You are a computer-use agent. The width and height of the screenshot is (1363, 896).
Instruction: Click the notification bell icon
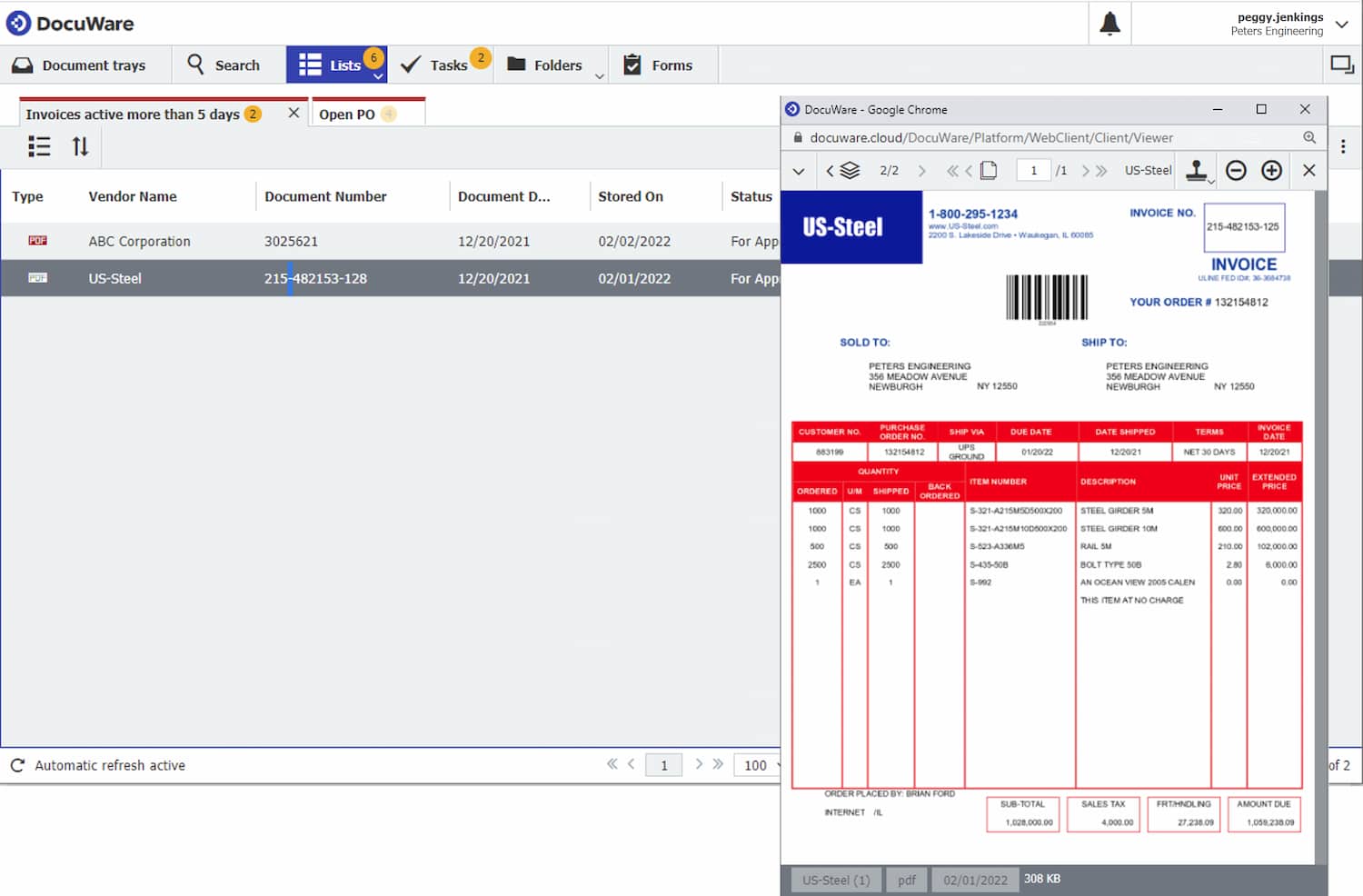click(1109, 24)
